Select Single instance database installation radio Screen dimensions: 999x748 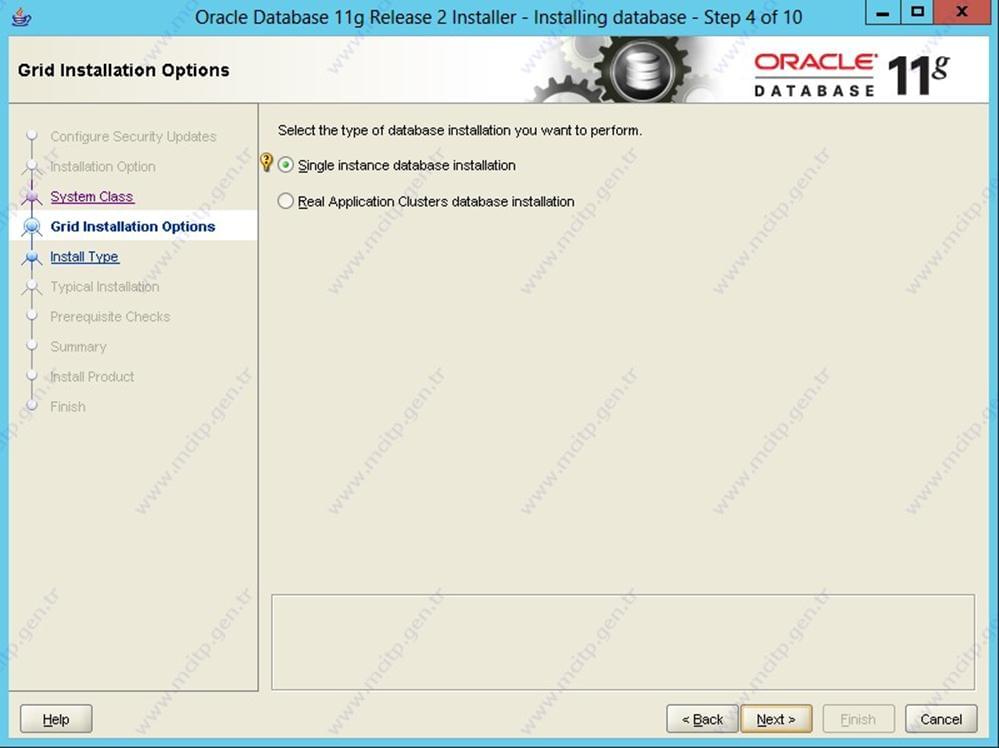coord(285,165)
